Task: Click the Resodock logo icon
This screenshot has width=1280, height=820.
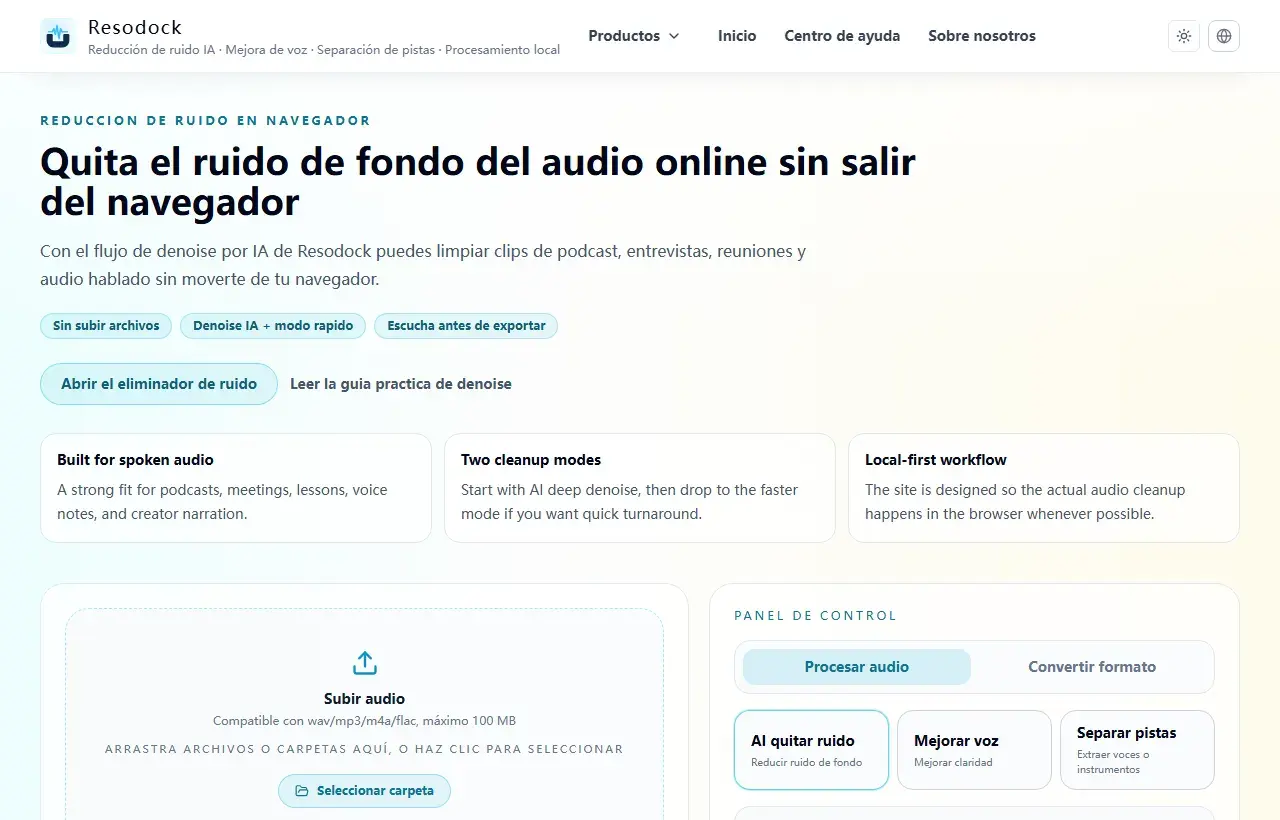Action: [x=58, y=36]
